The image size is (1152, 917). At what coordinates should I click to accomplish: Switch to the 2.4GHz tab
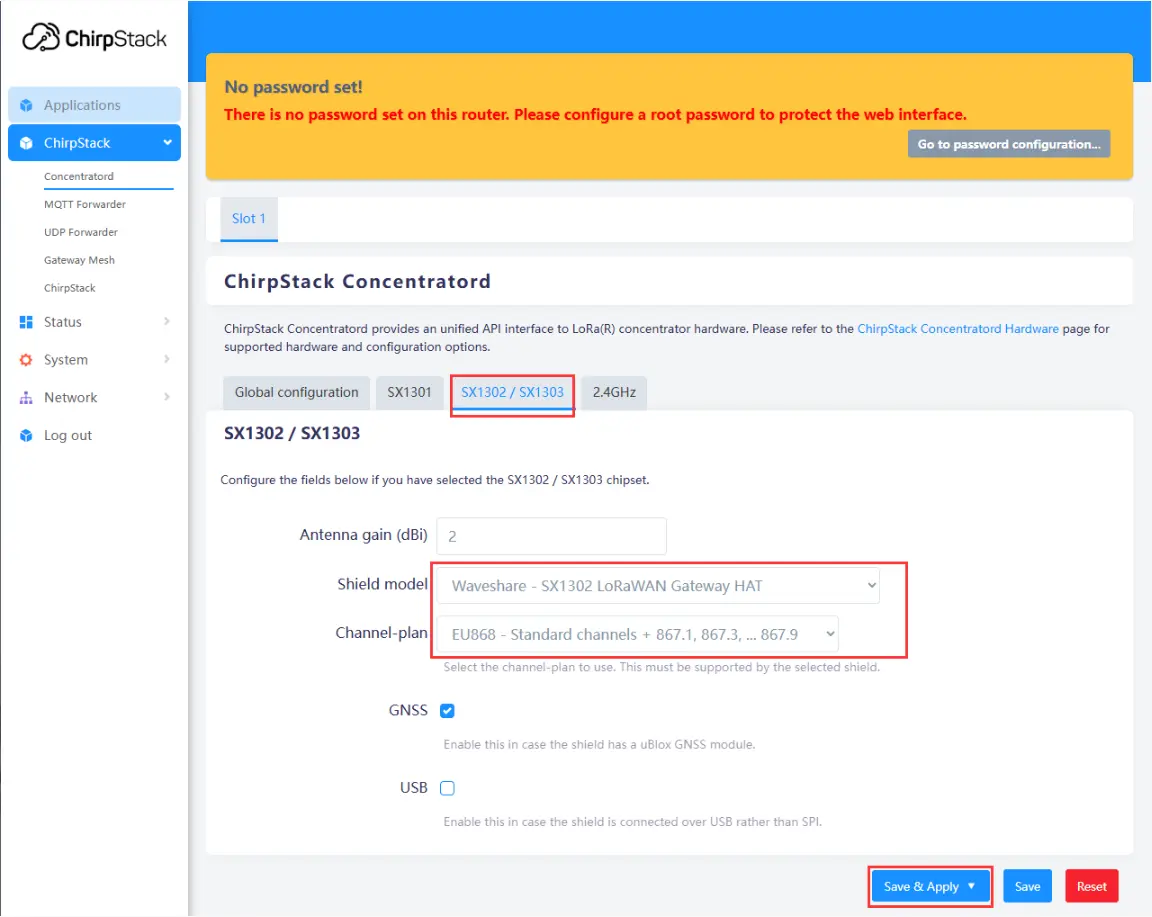(x=614, y=392)
